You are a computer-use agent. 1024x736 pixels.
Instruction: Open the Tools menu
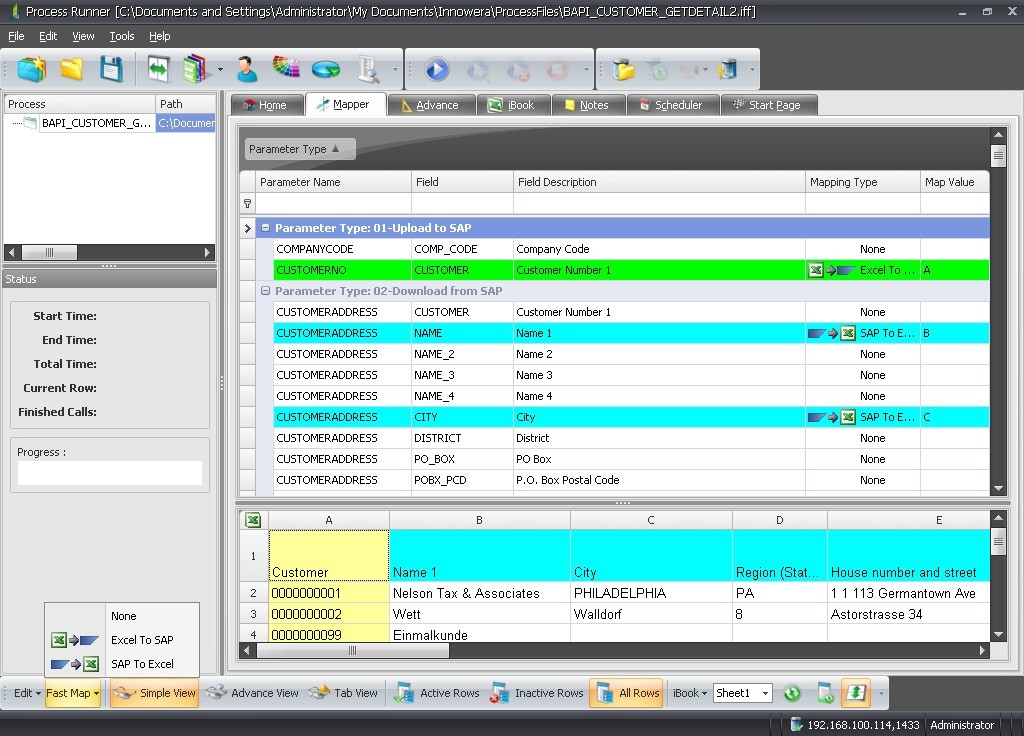(x=122, y=36)
